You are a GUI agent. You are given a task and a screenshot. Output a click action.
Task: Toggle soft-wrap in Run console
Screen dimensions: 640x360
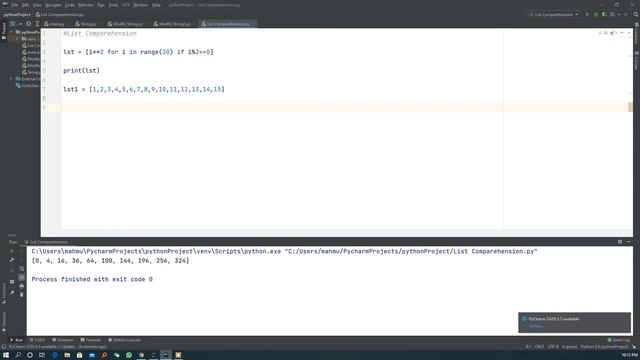click(22, 269)
